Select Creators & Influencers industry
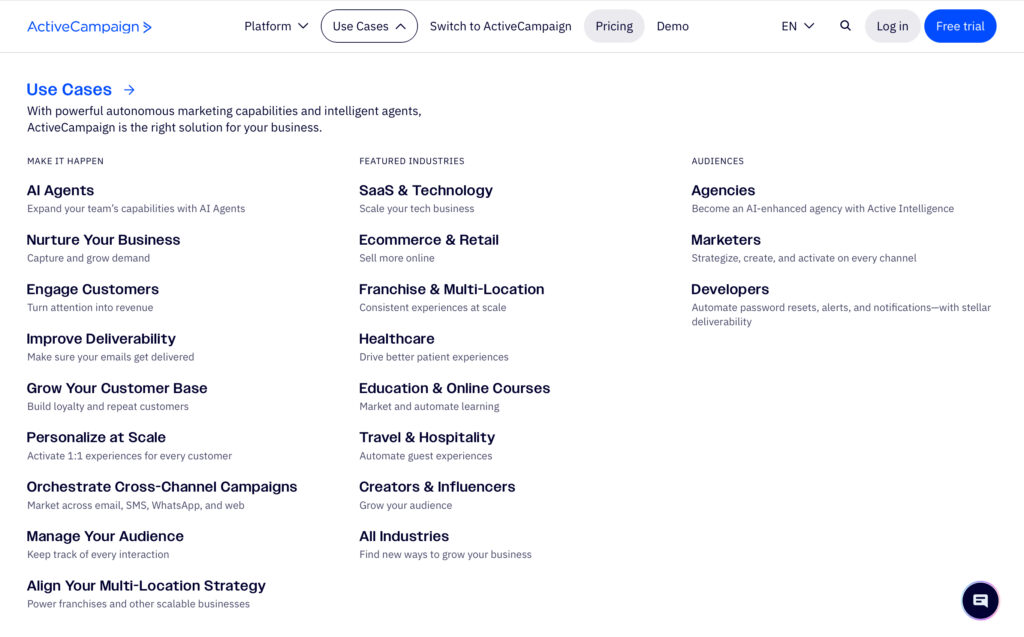1024x637 pixels. (x=437, y=487)
